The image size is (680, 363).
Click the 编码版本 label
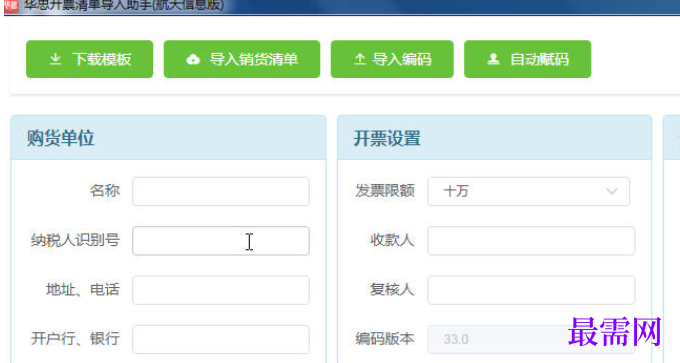pyautogui.click(x=385, y=338)
